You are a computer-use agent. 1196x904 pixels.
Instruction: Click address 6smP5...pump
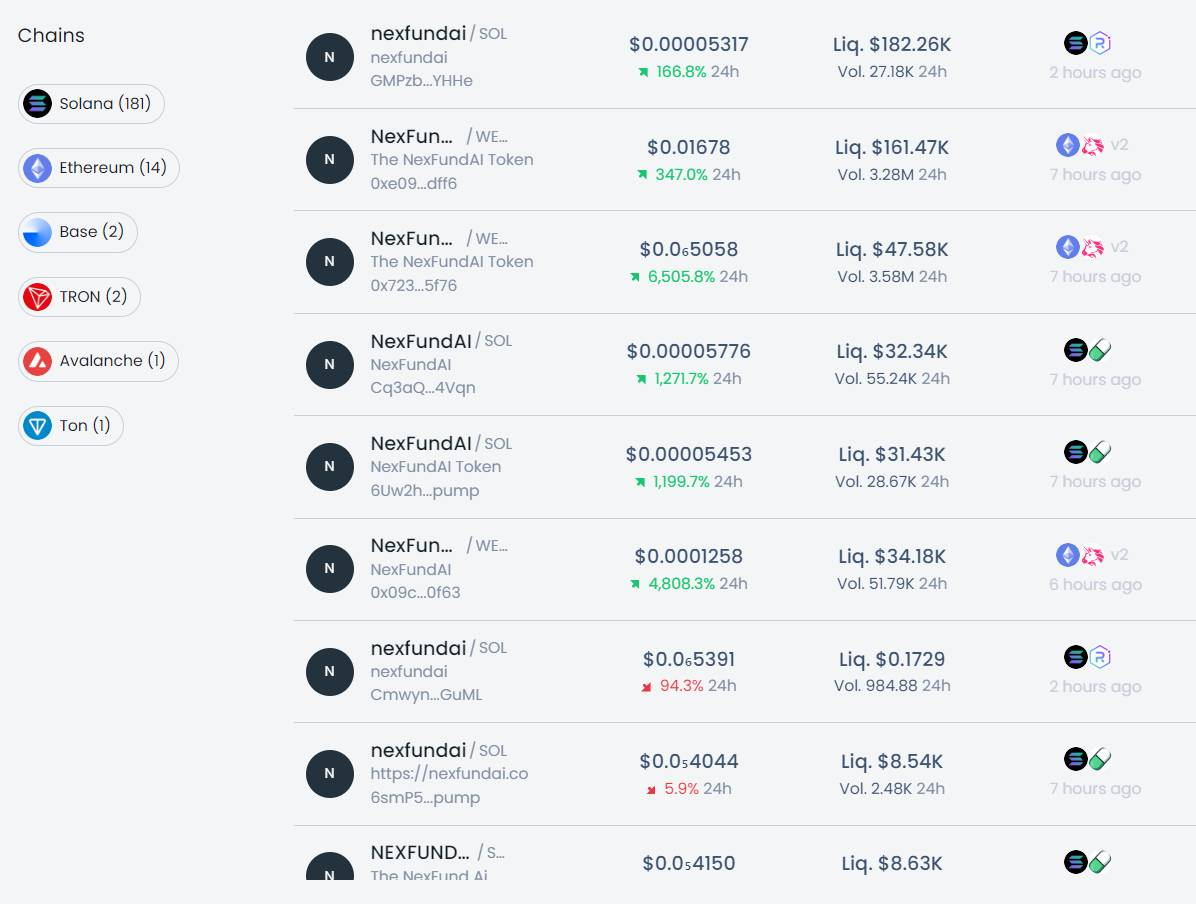click(425, 798)
